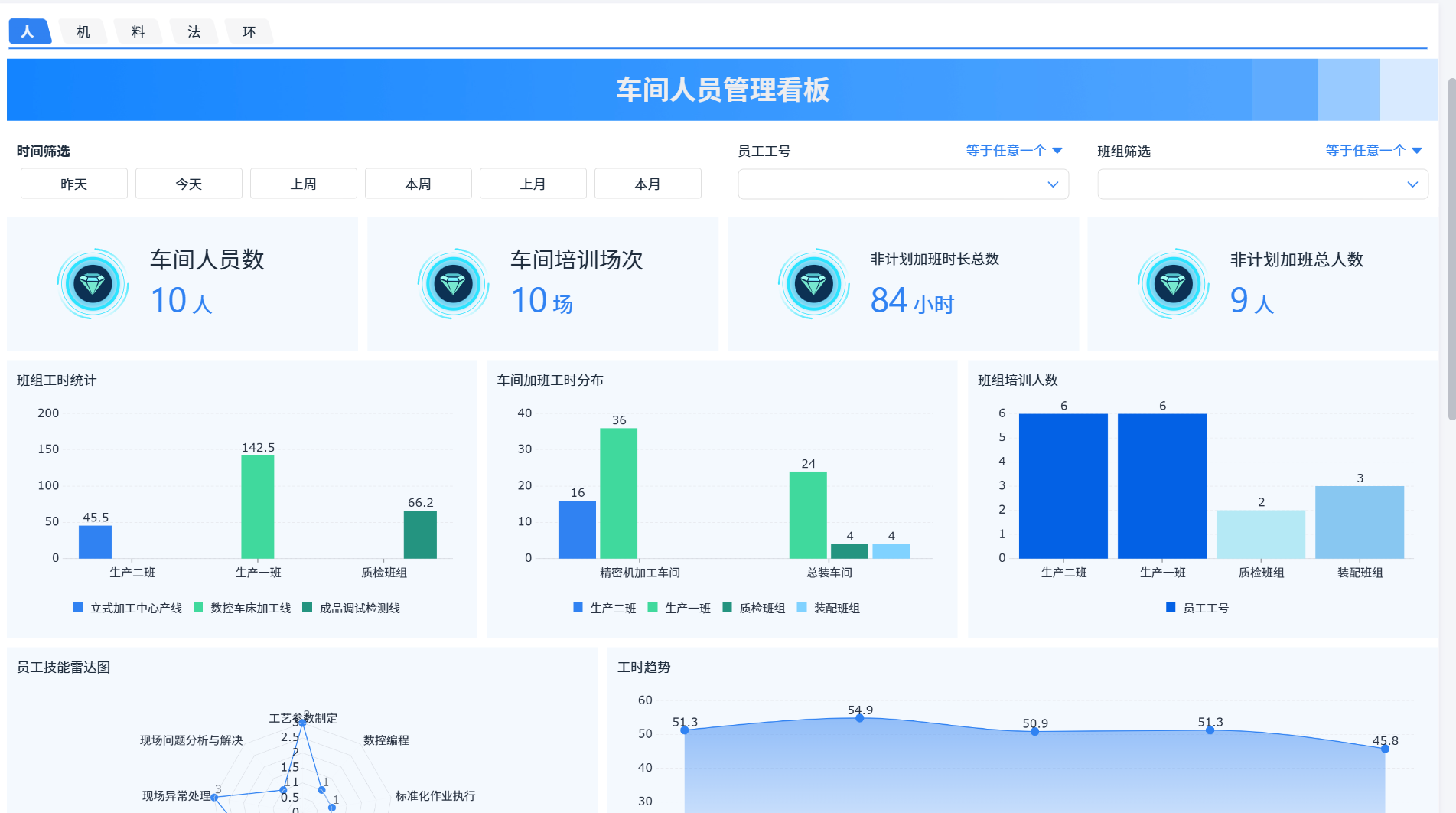Click the 生产二班 bar in 班组培训人数

tap(1063, 486)
